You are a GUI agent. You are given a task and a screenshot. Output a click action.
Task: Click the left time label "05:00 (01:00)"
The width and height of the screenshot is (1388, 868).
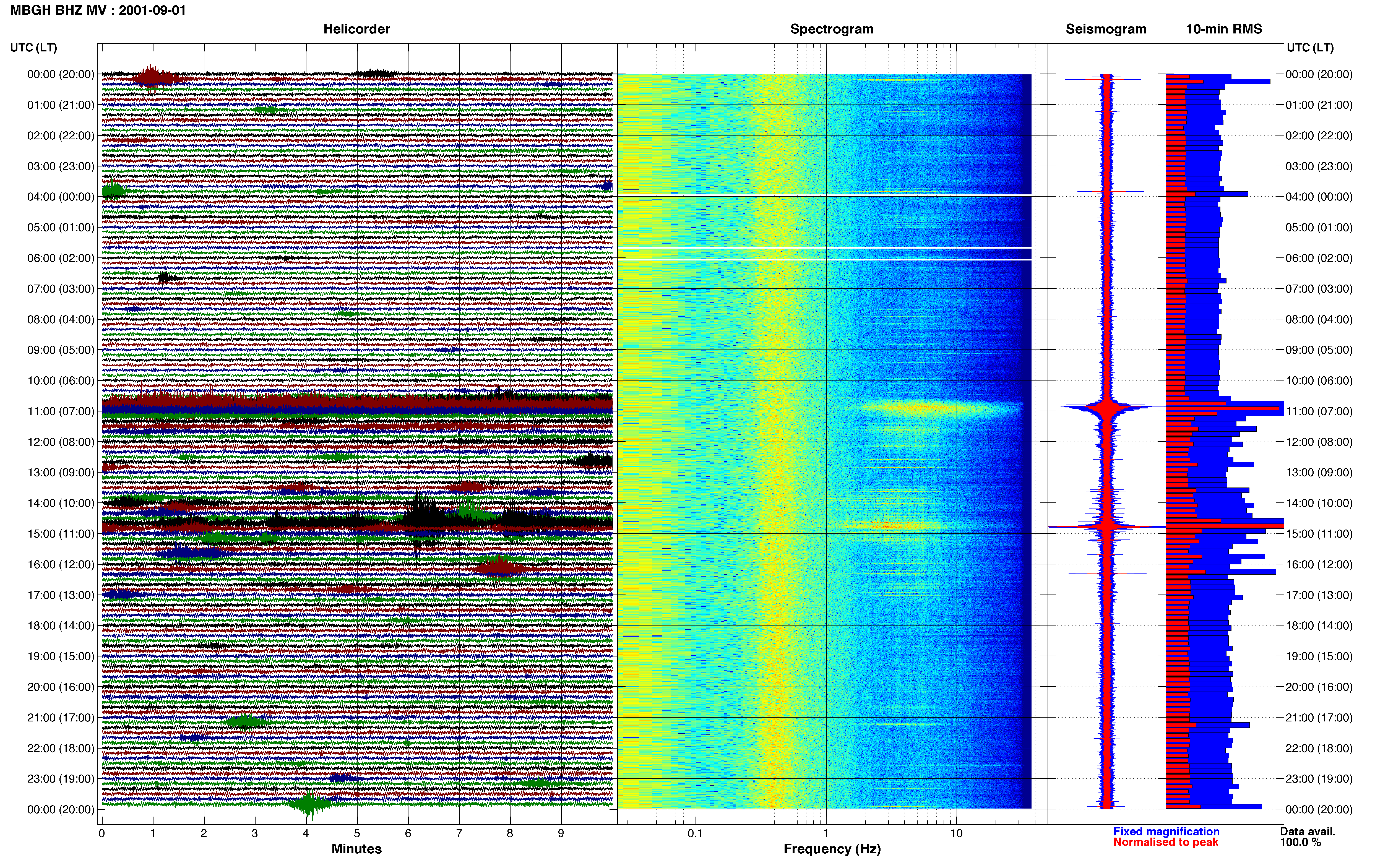pyautogui.click(x=61, y=227)
